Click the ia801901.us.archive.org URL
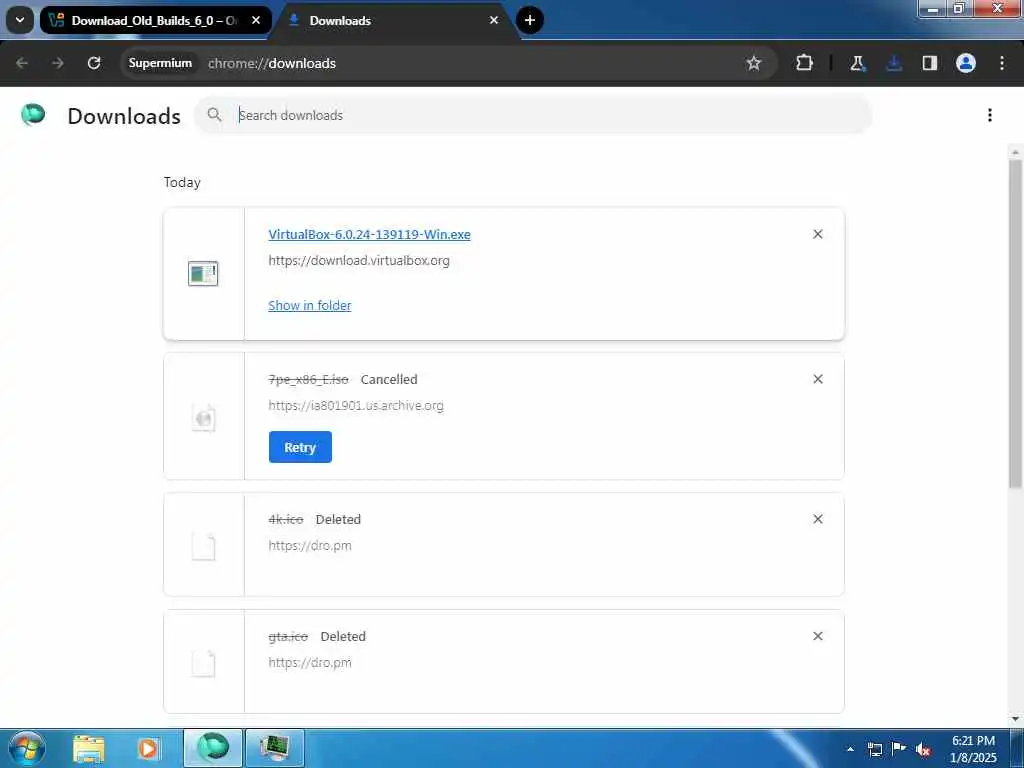 356,406
